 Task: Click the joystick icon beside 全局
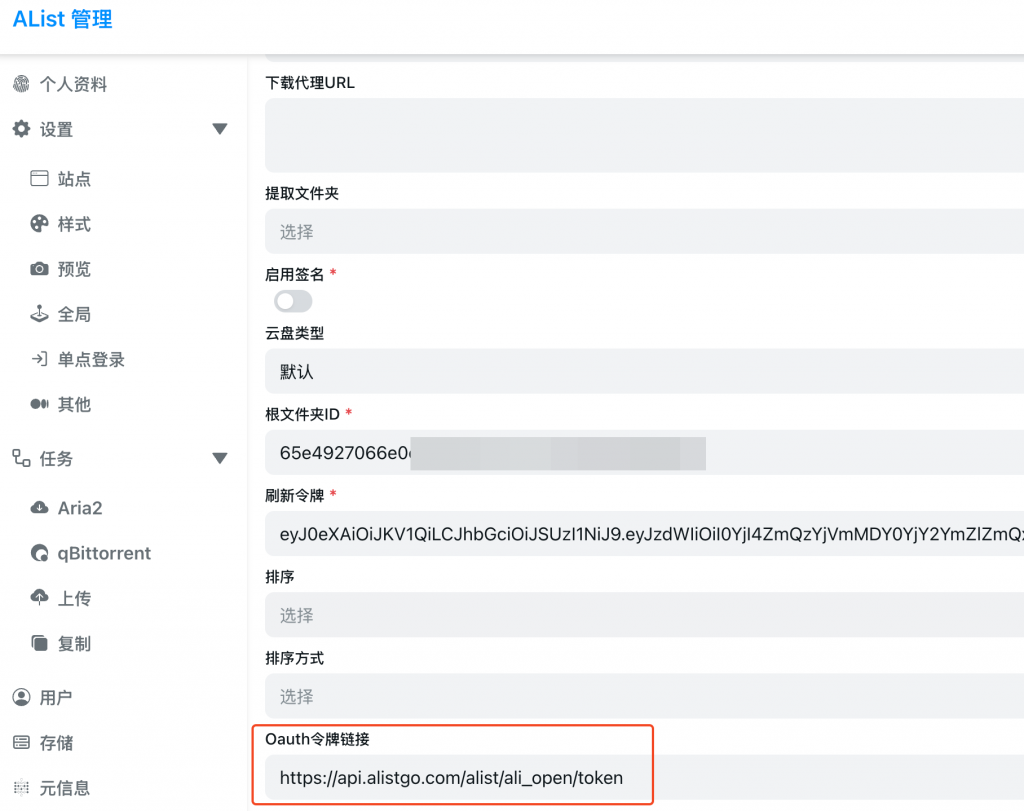tap(39, 314)
